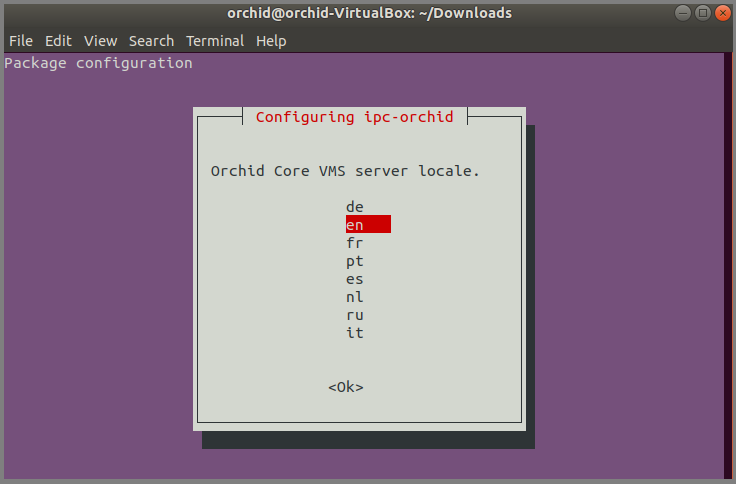
Task: Open the Search menu
Action: point(151,41)
